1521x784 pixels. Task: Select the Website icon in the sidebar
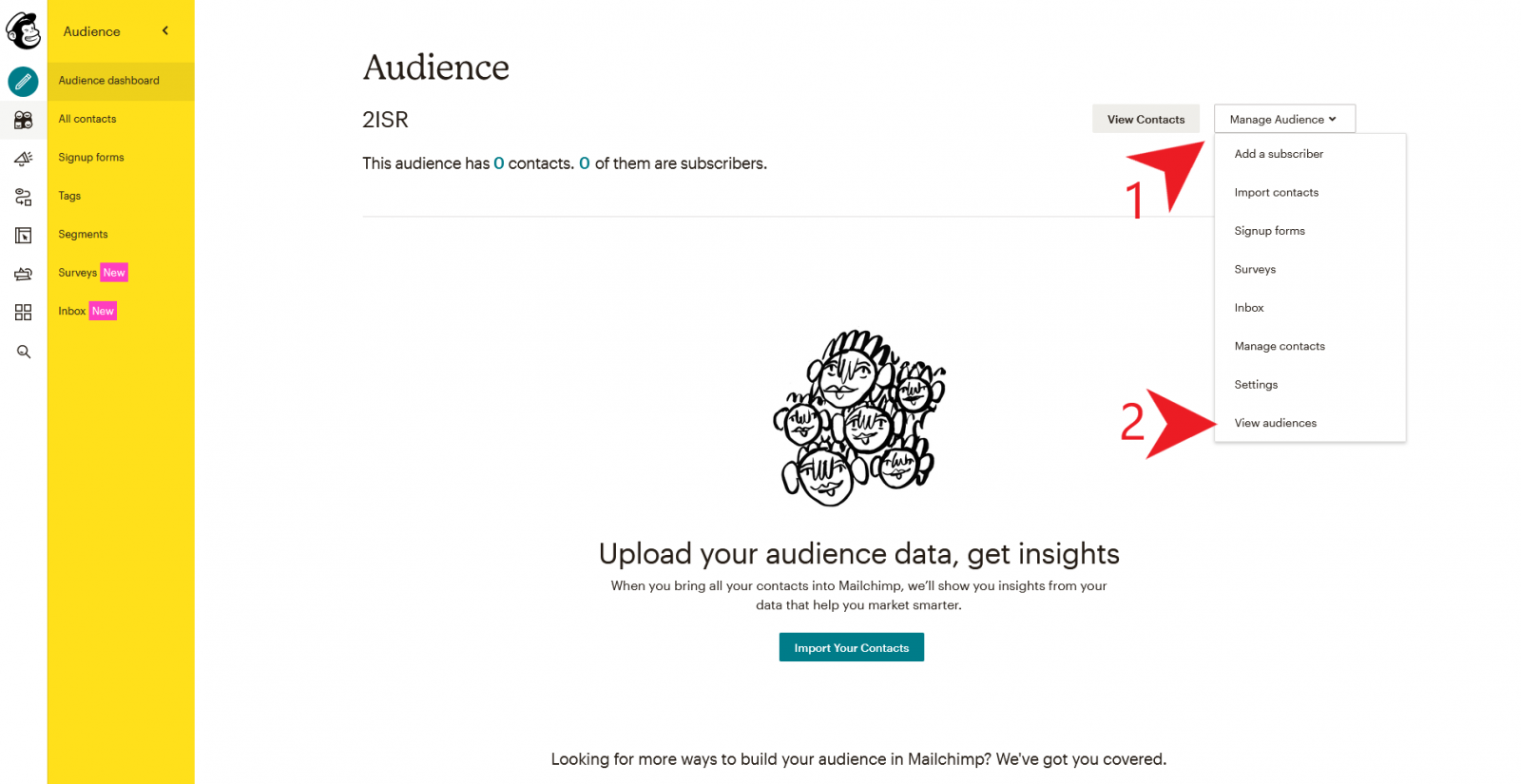pyautogui.click(x=23, y=235)
